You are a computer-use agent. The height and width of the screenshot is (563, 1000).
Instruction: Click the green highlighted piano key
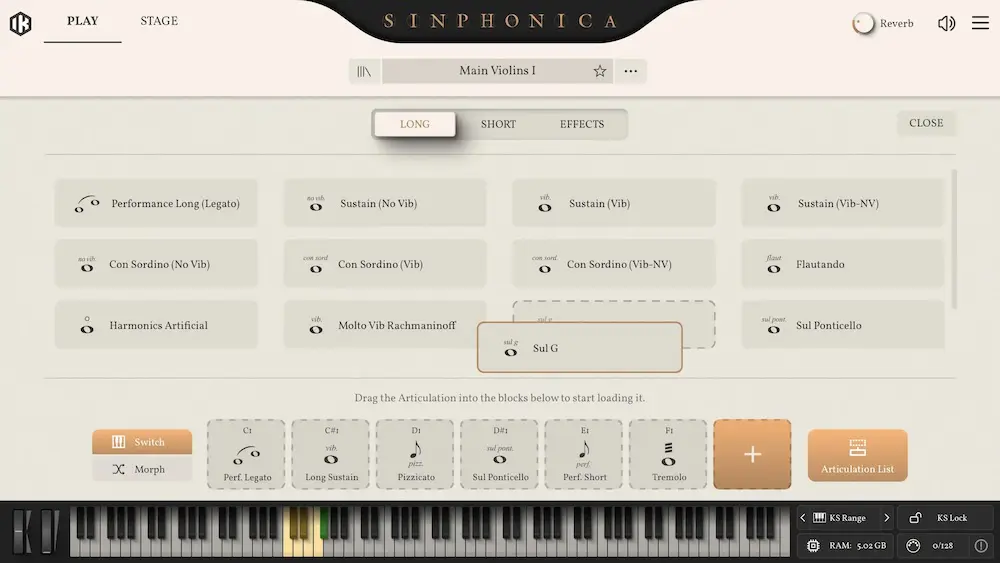coord(325,522)
